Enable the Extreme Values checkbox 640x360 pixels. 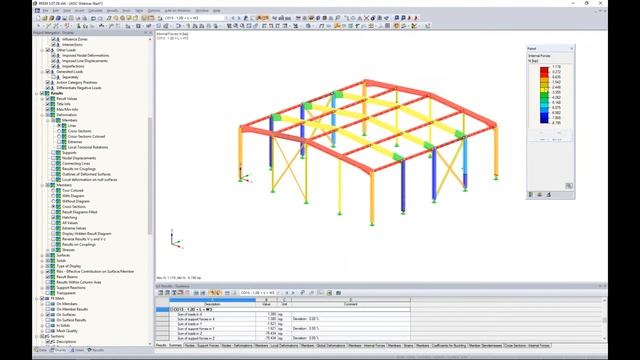coord(53,228)
